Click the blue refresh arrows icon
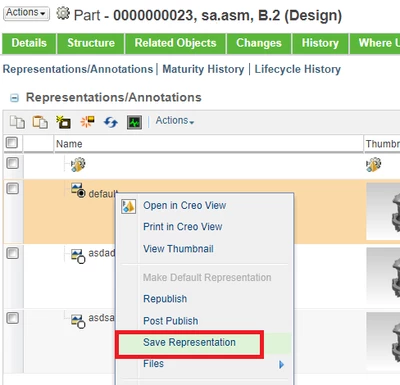 point(111,122)
